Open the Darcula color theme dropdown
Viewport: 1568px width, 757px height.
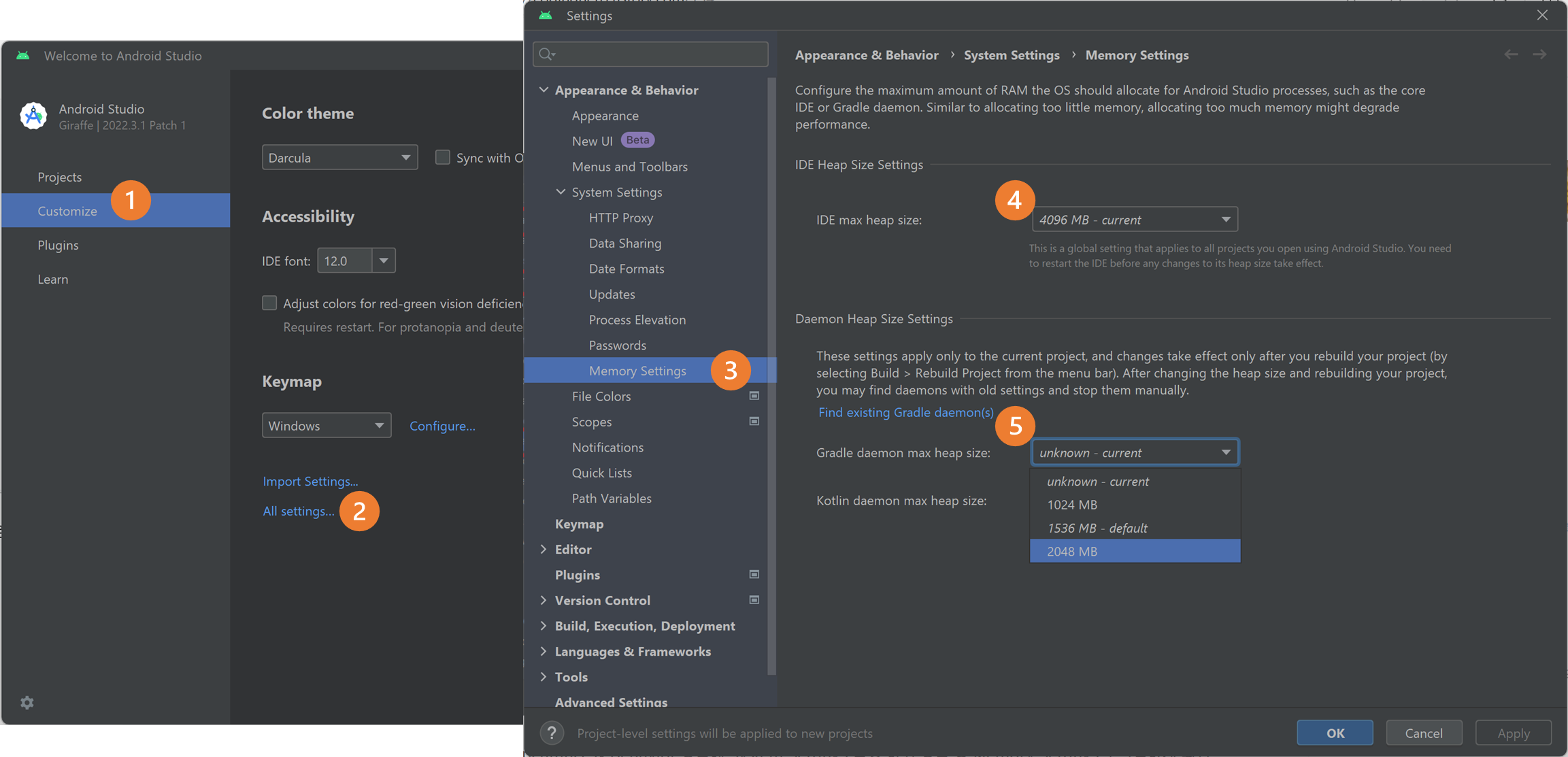339,158
